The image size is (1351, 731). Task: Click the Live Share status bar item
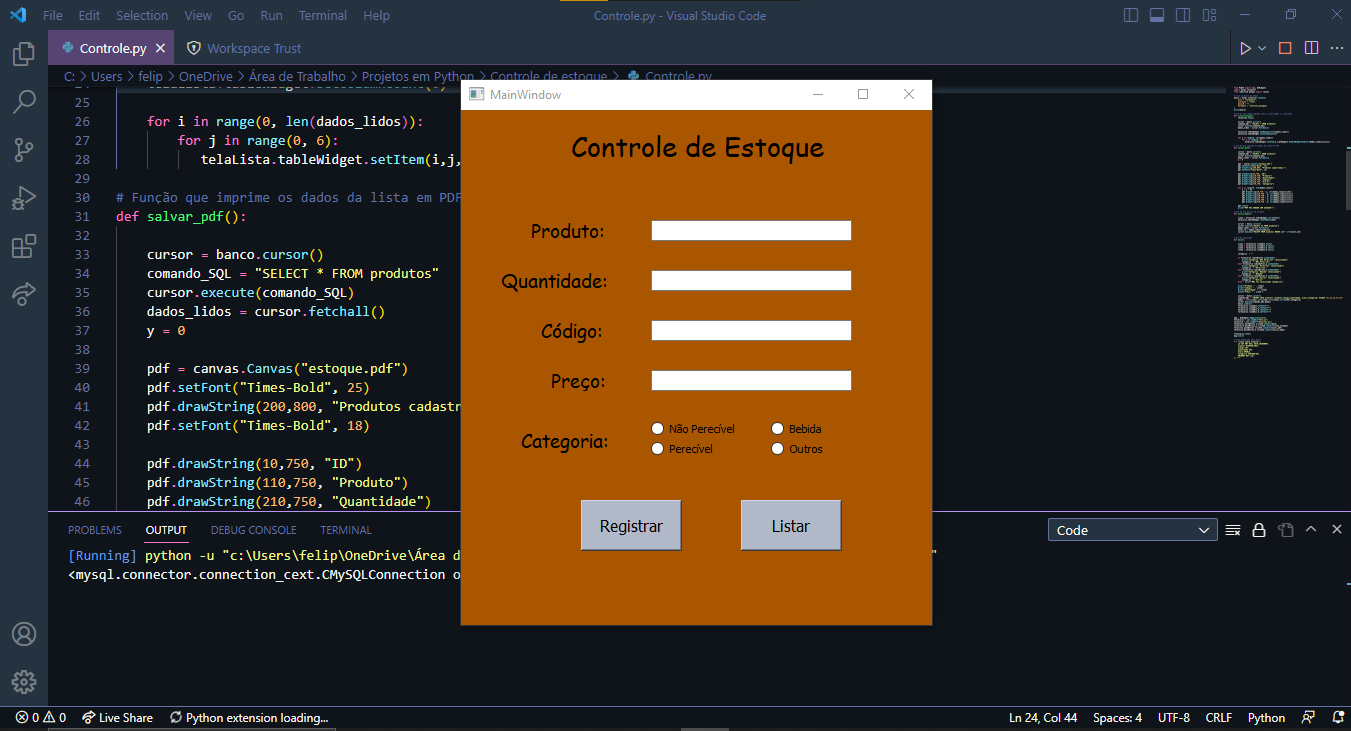(117, 717)
